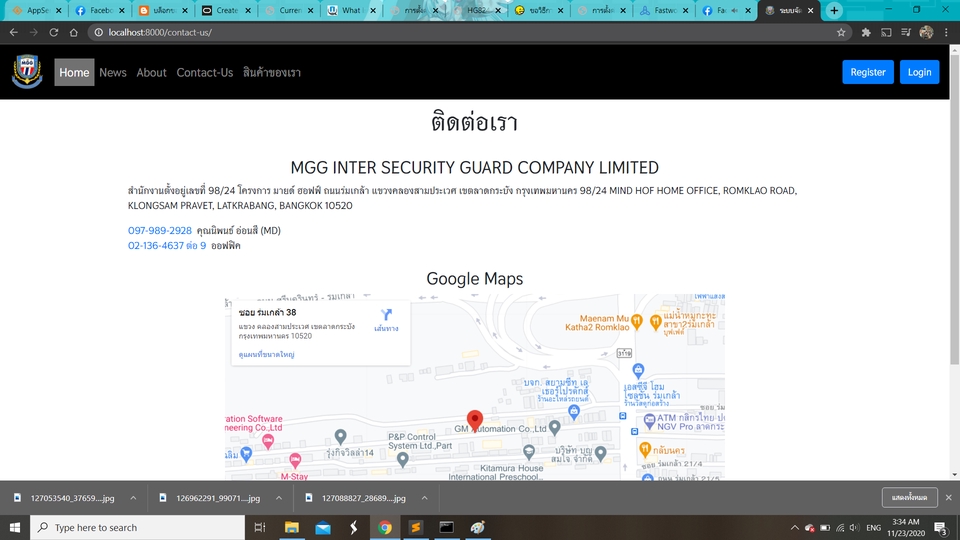Click the Windows search box

(138, 527)
